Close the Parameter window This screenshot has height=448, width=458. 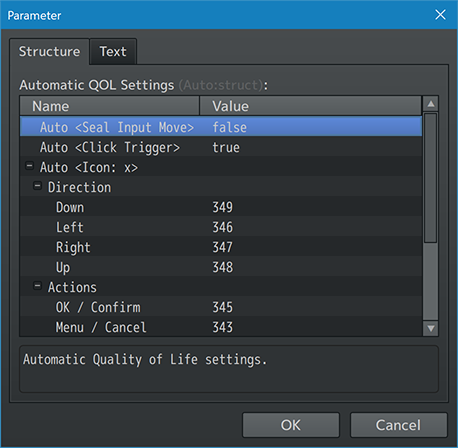coord(440,15)
